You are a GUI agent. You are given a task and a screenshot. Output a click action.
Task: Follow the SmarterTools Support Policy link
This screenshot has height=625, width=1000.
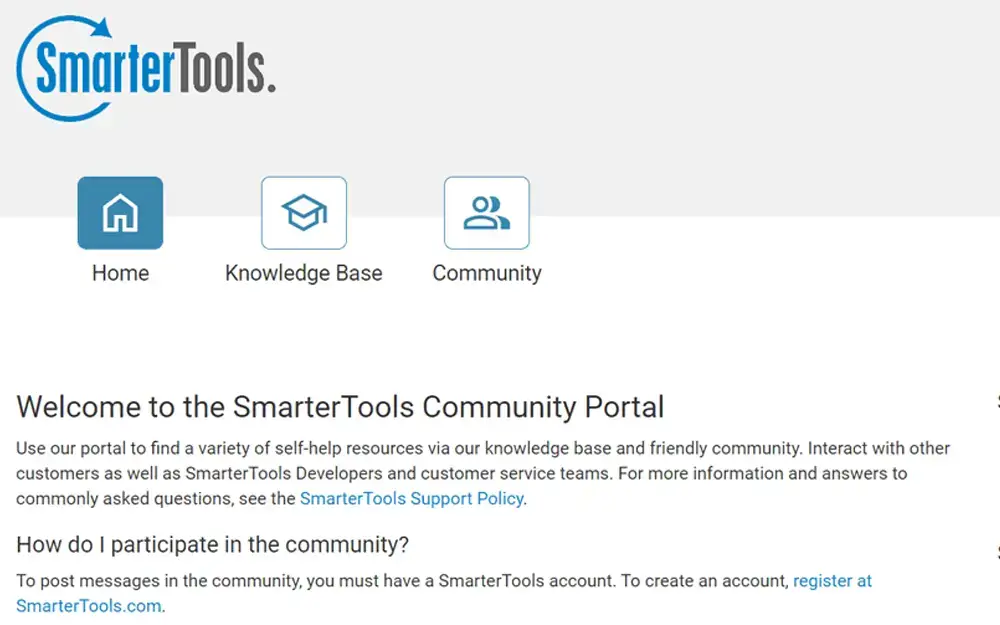pyautogui.click(x=412, y=498)
